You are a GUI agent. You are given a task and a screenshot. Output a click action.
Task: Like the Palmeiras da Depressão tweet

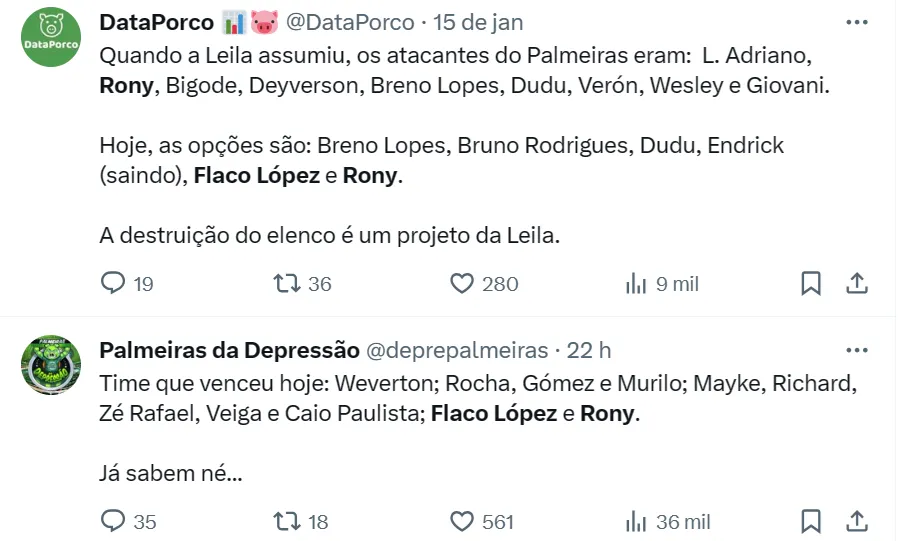coord(461,521)
